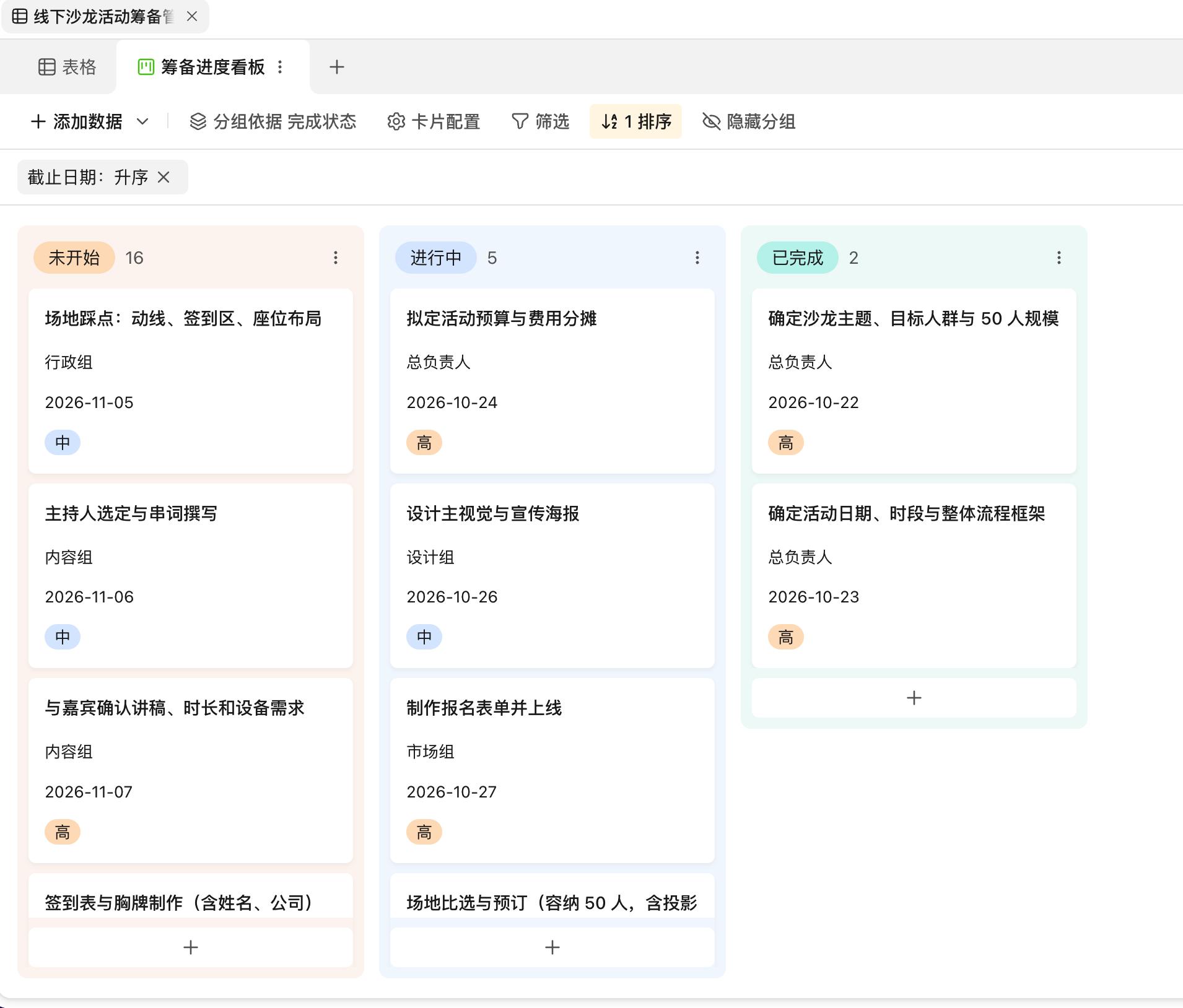The height and width of the screenshot is (1008, 1183).
Task: Open card 设计主视觉与宣传海报
Action: [x=552, y=576]
